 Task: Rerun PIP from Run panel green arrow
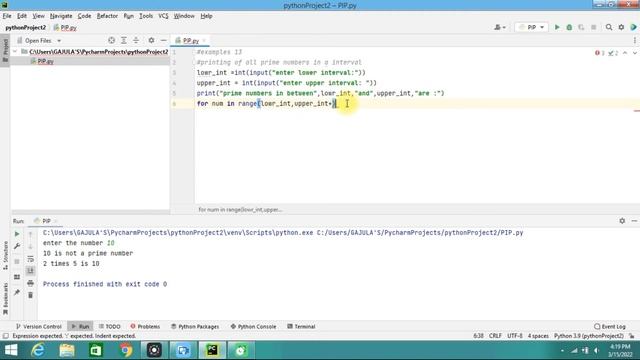pyautogui.click(x=17, y=234)
